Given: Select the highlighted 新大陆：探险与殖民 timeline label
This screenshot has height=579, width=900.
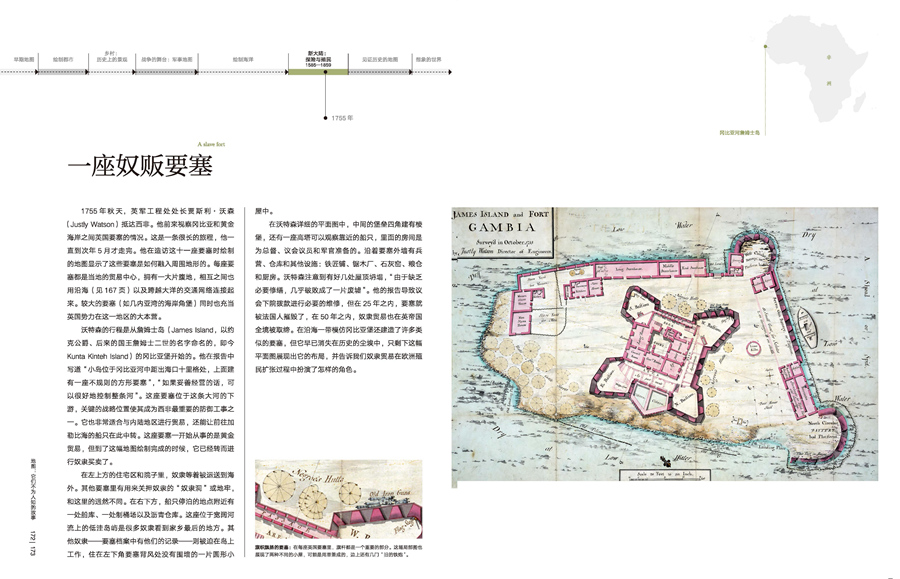Looking at the screenshot, I should point(319,59).
